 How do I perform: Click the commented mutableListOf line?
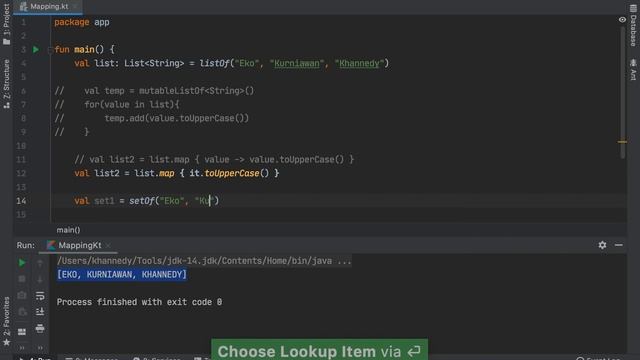tap(154, 91)
